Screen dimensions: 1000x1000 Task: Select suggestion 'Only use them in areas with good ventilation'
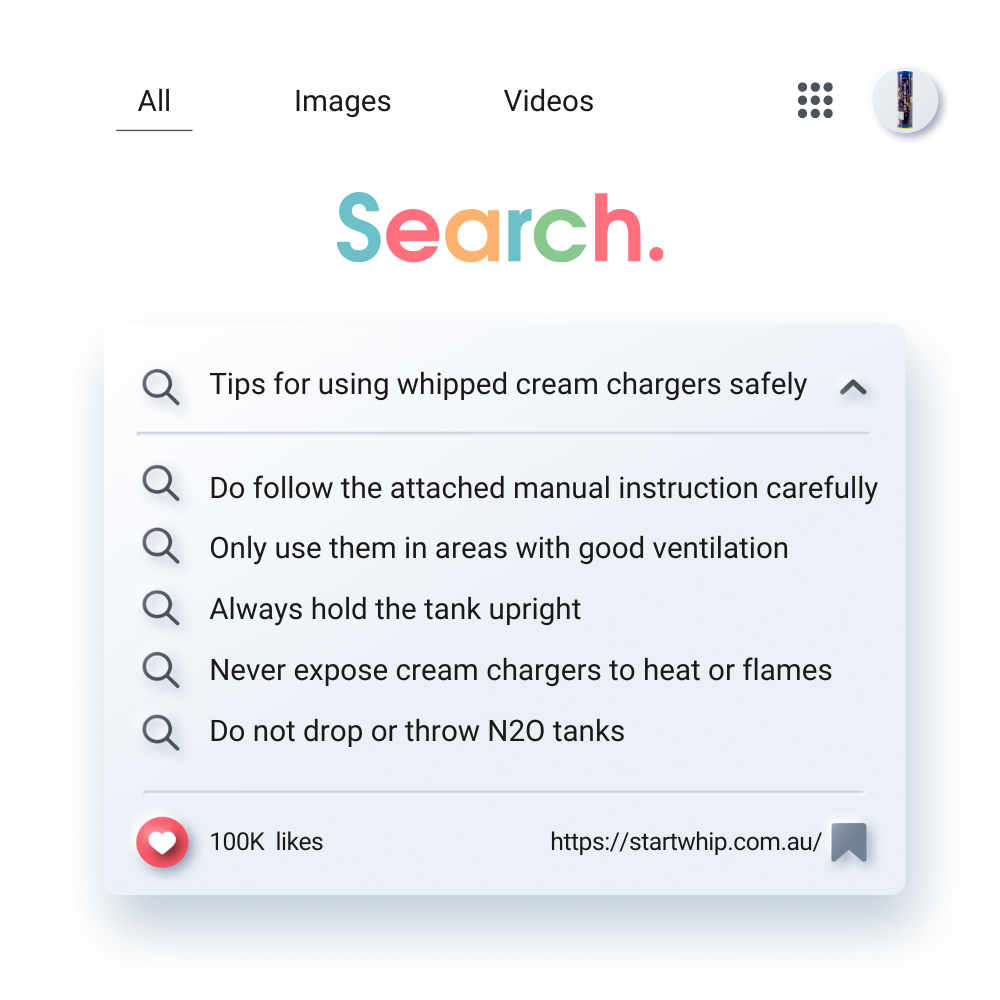498,548
